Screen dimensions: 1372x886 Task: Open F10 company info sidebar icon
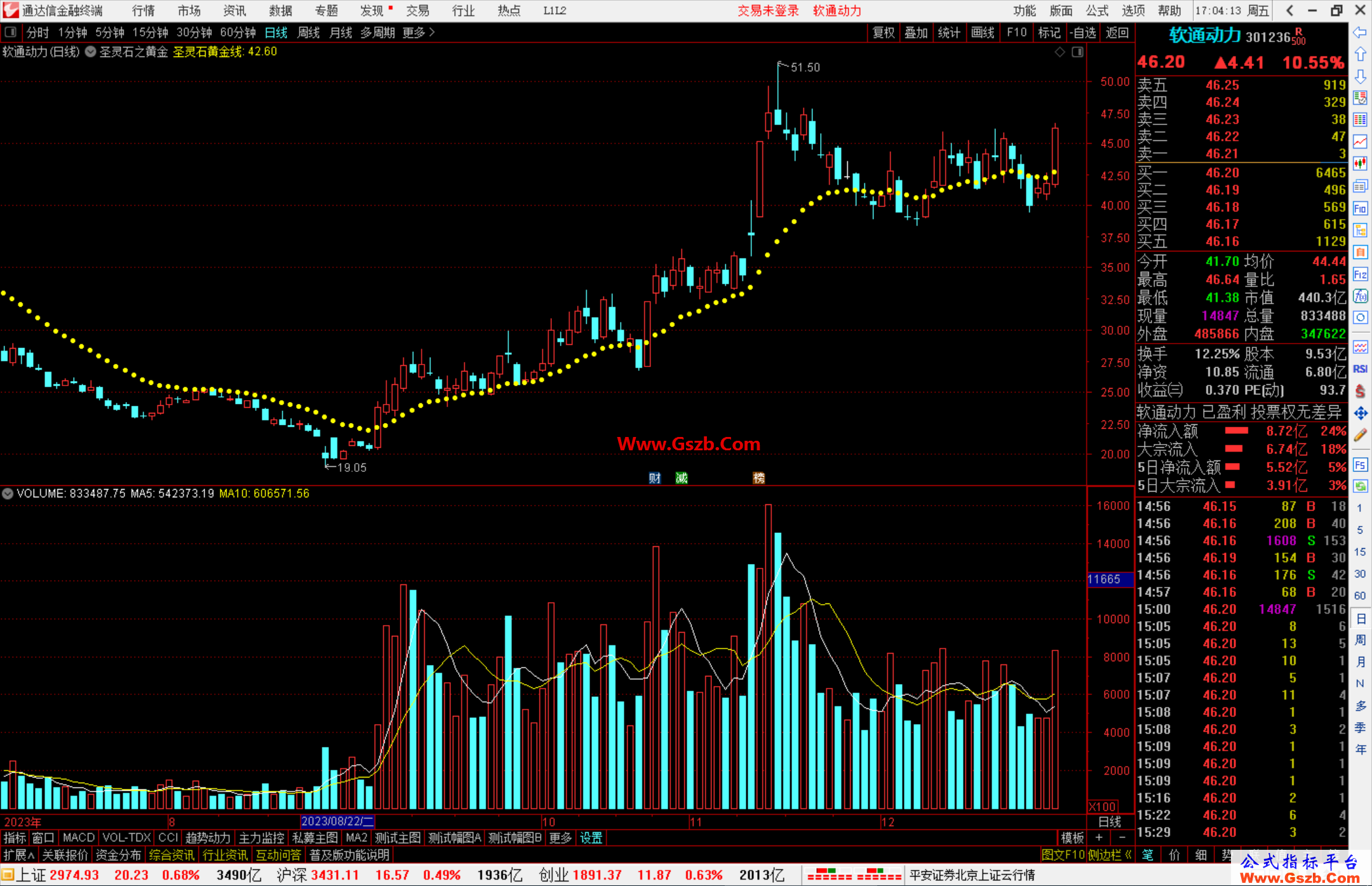tap(1360, 208)
